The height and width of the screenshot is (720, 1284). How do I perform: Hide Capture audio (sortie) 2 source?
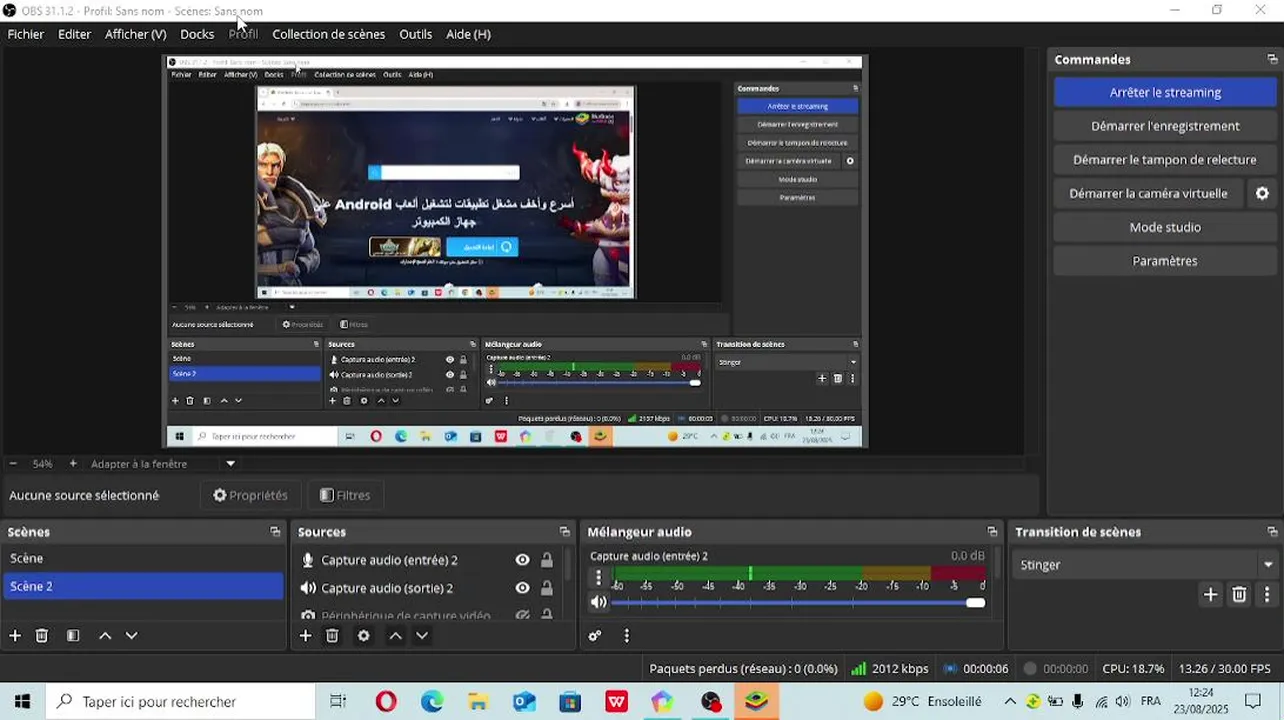click(522, 588)
